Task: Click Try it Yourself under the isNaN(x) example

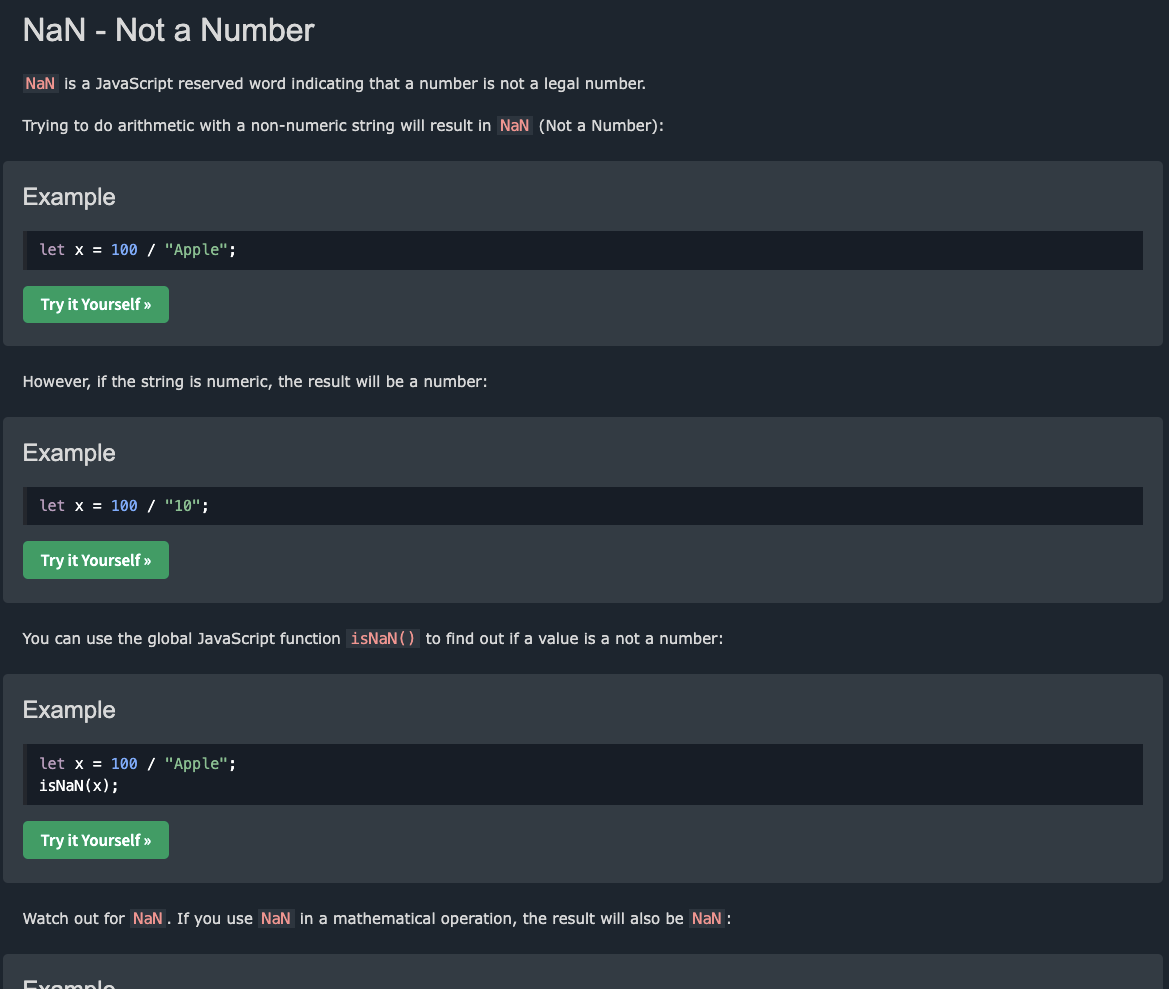Action: (95, 840)
